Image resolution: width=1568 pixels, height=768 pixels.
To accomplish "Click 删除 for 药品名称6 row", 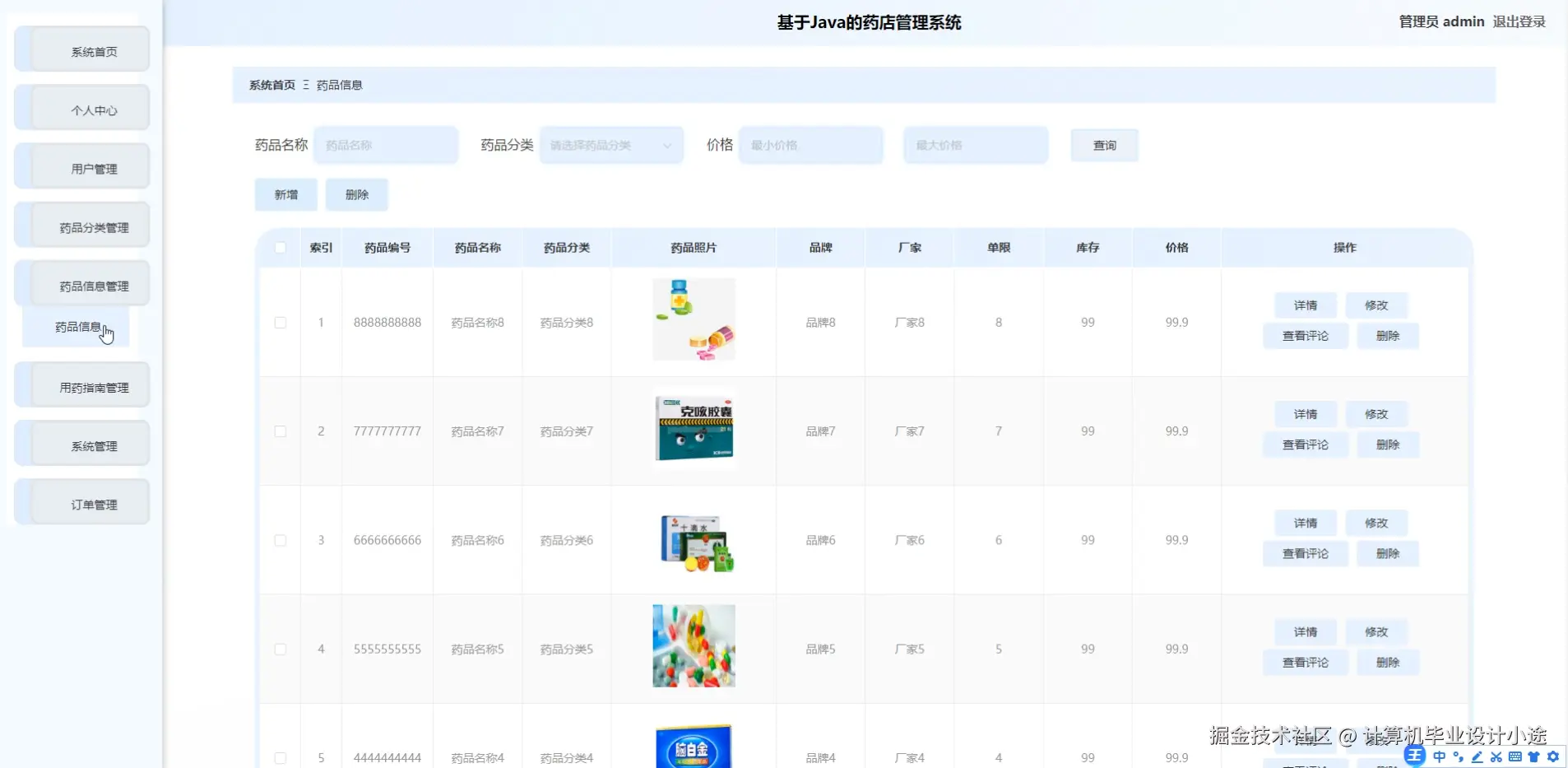I will pos(1387,553).
